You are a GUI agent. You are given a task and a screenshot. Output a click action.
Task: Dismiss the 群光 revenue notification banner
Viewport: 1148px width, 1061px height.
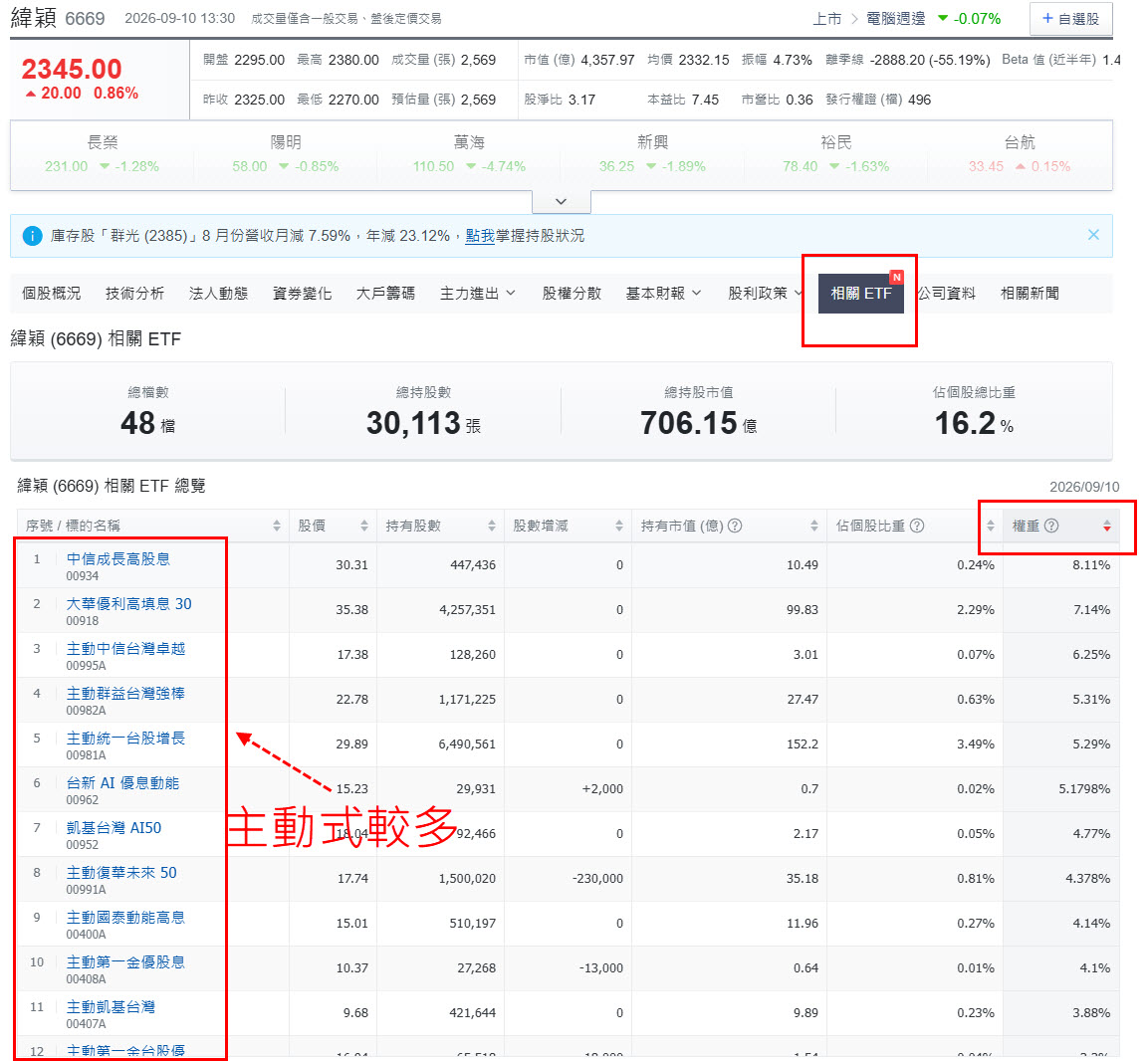1093,235
